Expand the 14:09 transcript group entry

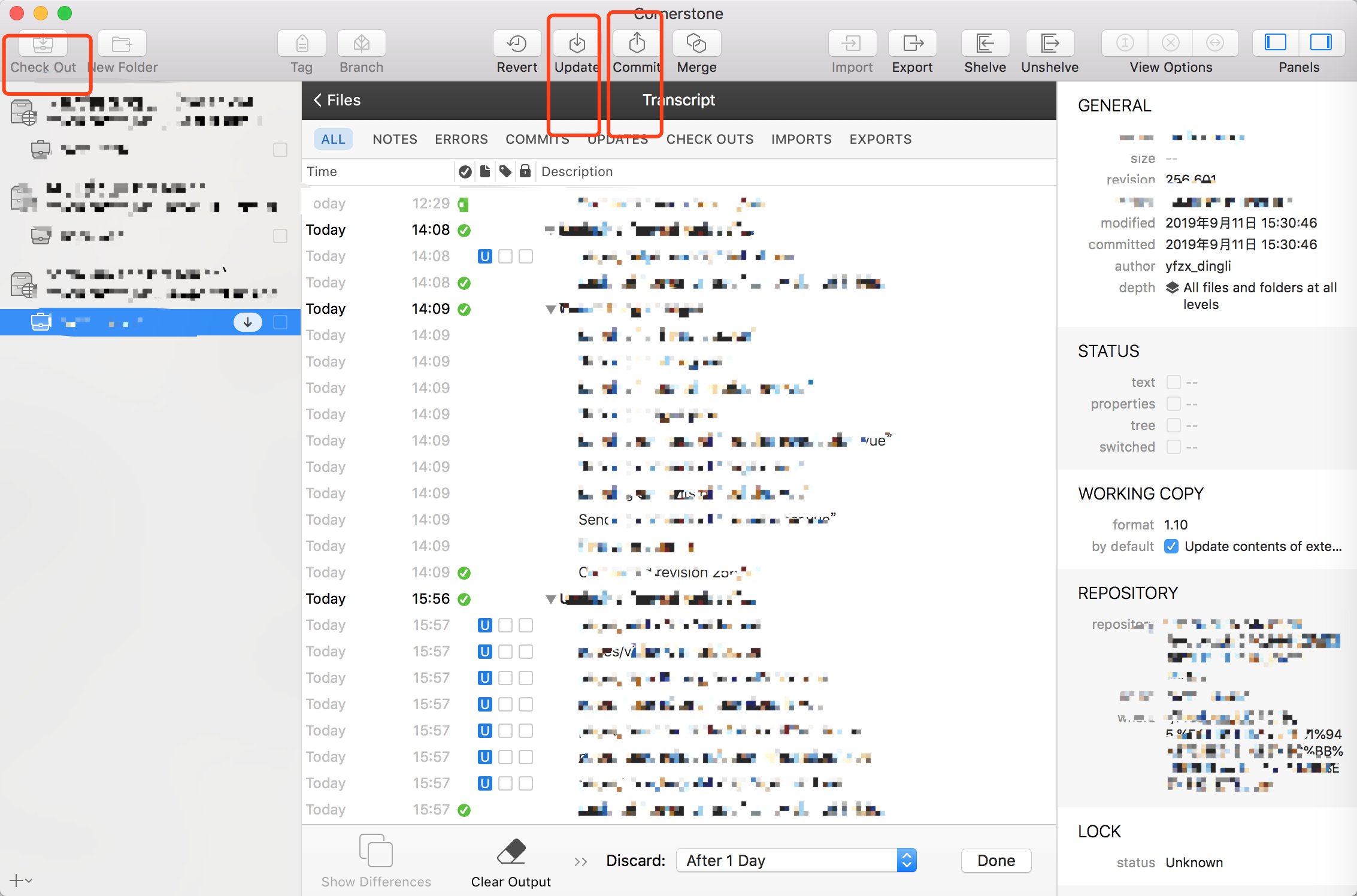[x=550, y=308]
